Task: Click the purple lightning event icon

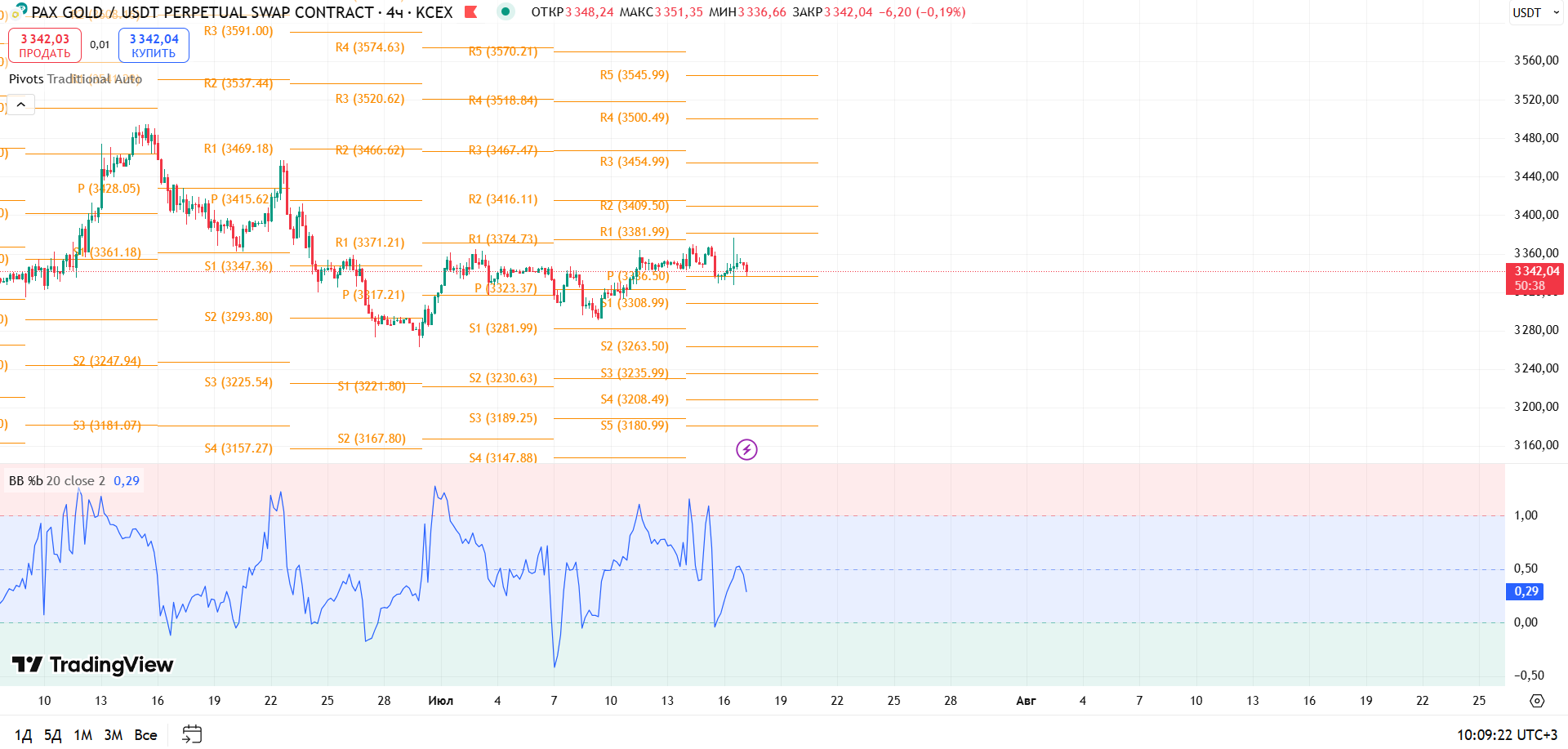Action: (746, 449)
